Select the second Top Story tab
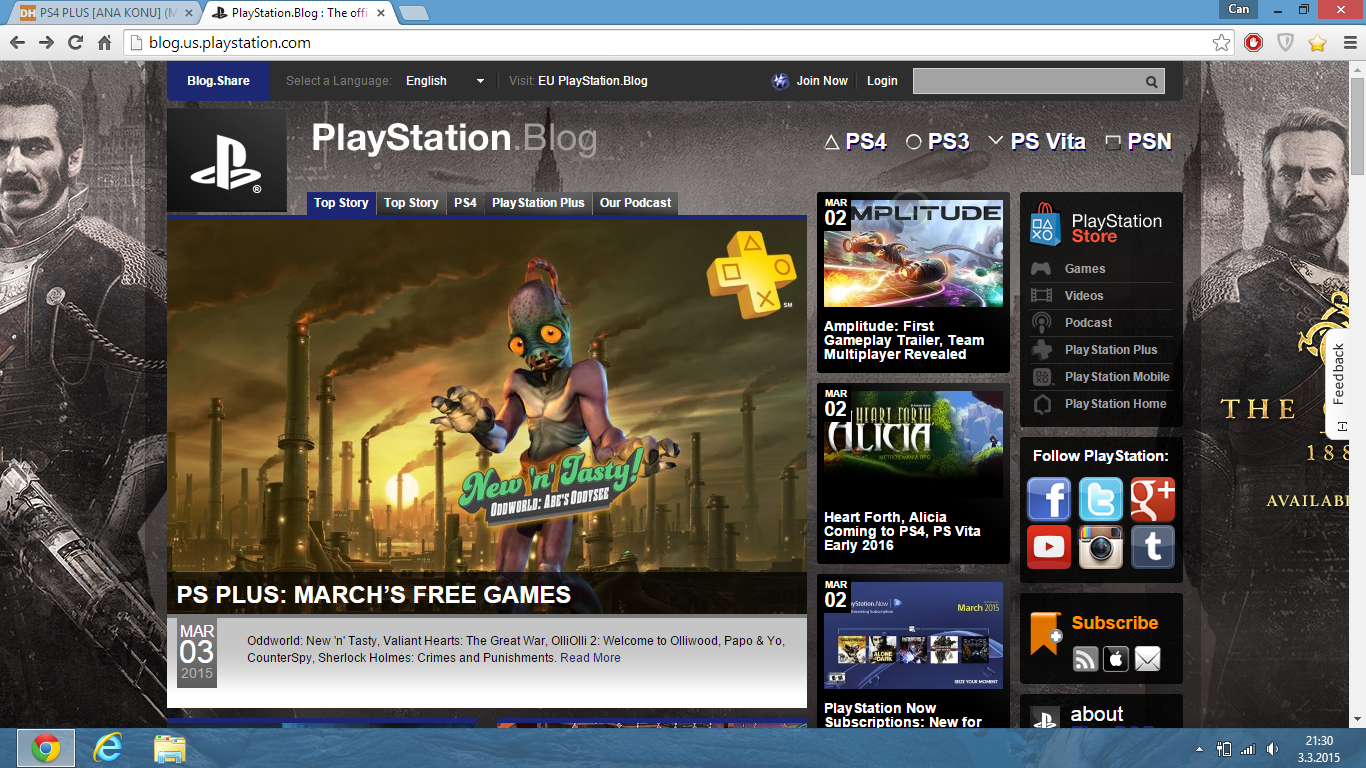The width and height of the screenshot is (1366, 768). (x=411, y=203)
